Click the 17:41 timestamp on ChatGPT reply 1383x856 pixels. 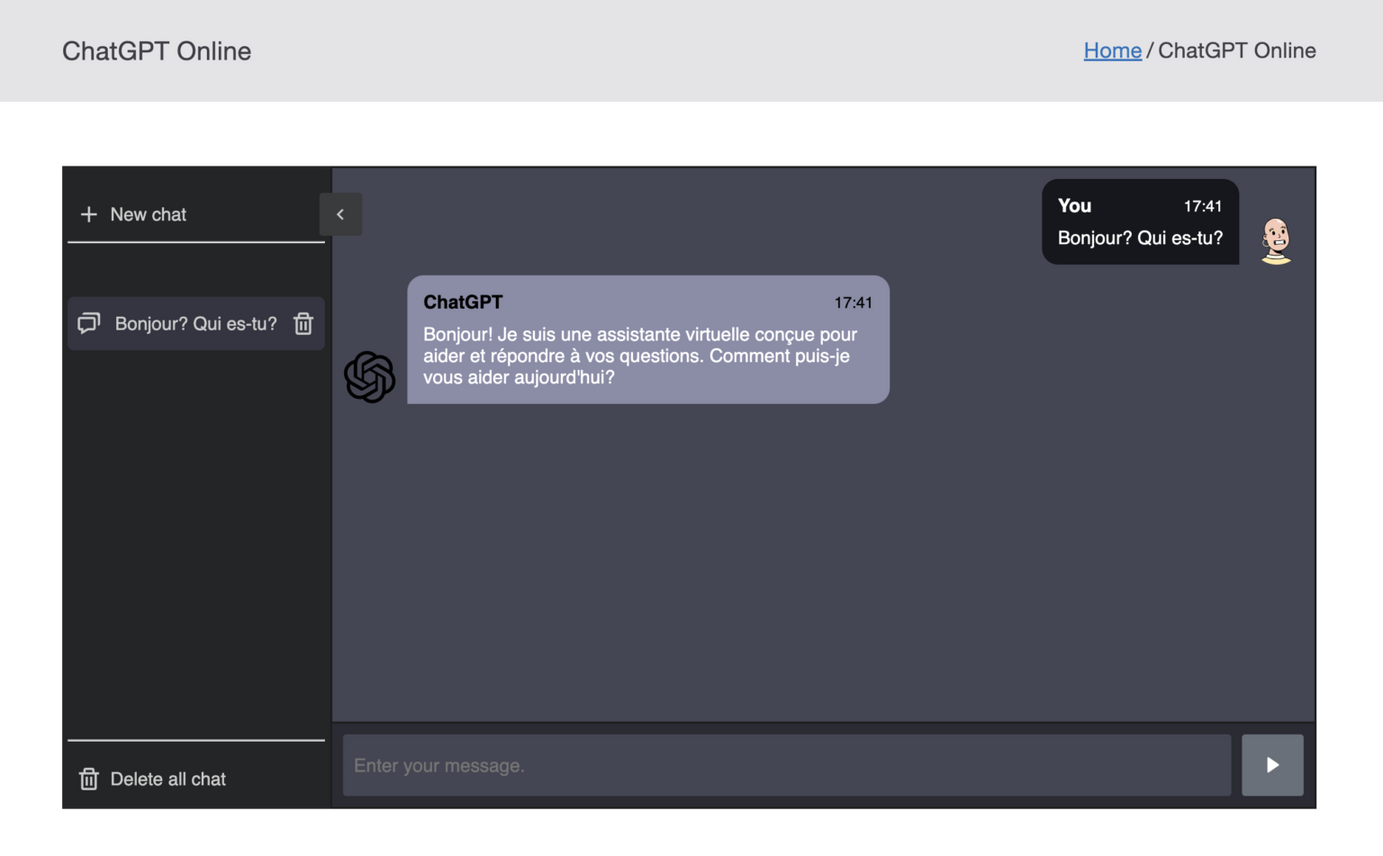854,302
